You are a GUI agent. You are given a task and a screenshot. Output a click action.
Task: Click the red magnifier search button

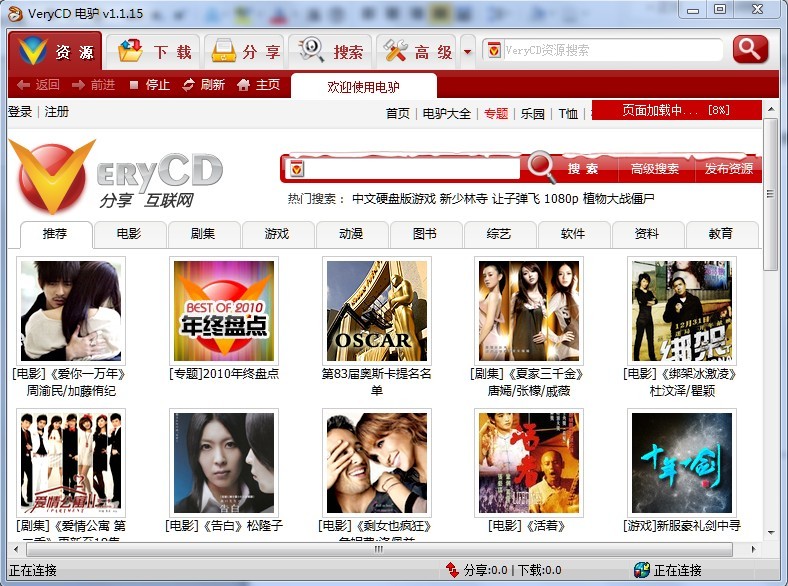pyautogui.click(x=750, y=50)
